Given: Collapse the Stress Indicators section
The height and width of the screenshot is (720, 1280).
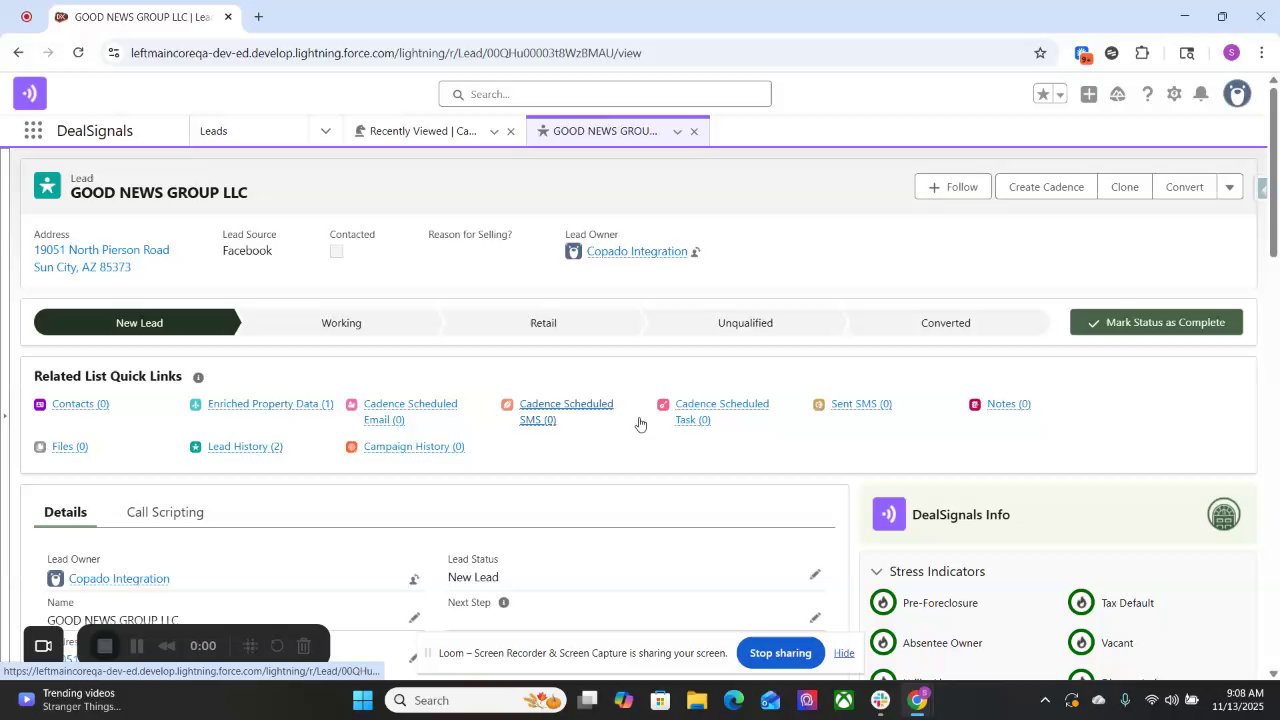Looking at the screenshot, I should (876, 572).
